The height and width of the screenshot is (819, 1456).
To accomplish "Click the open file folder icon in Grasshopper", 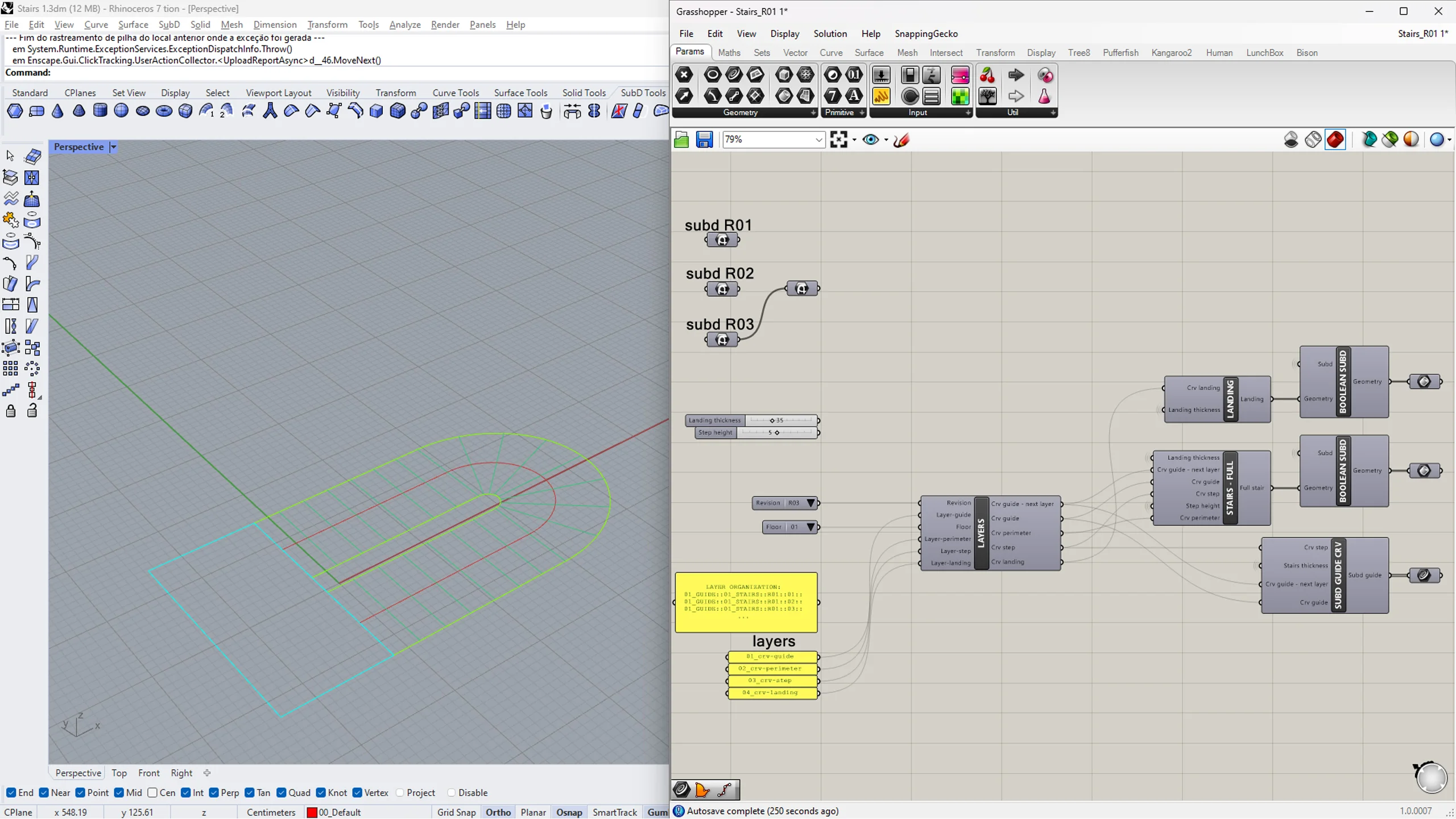I will click(681, 139).
